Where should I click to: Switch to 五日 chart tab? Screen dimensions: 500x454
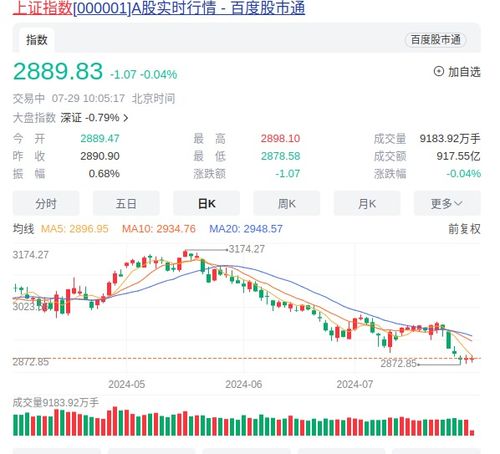[x=126, y=203]
